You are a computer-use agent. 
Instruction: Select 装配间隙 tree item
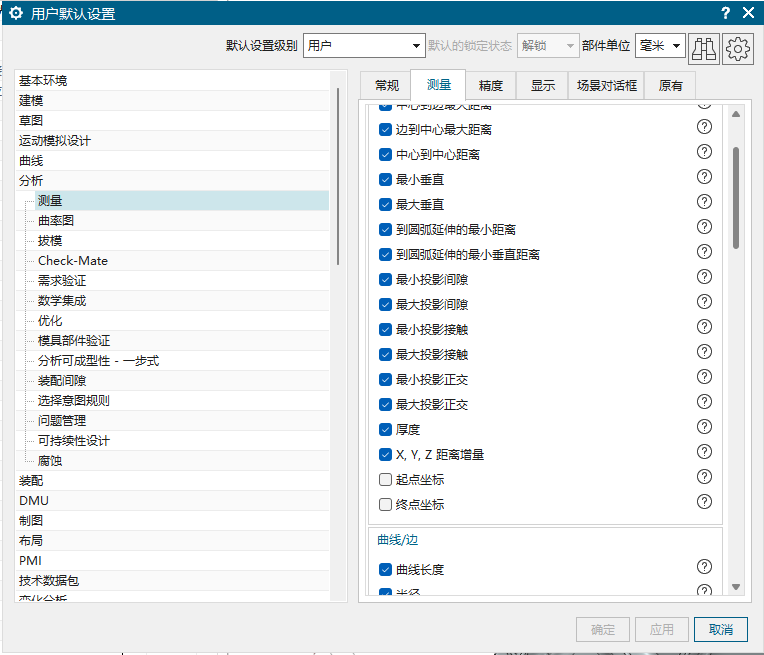click(182, 381)
